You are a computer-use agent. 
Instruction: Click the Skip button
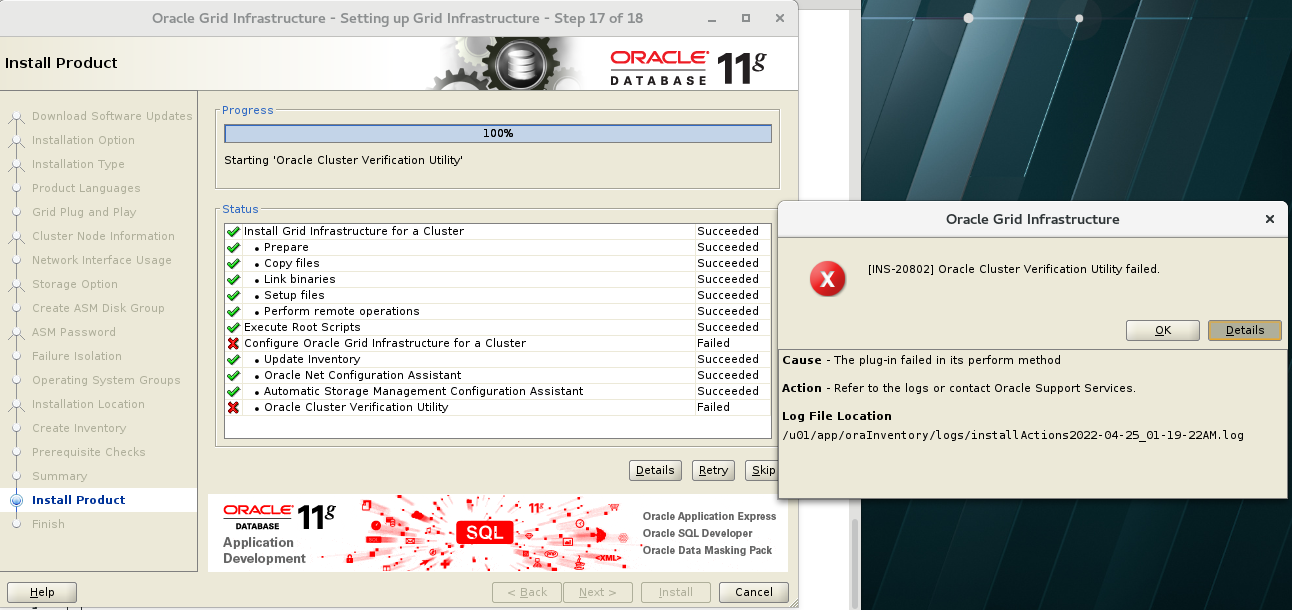tap(762, 470)
